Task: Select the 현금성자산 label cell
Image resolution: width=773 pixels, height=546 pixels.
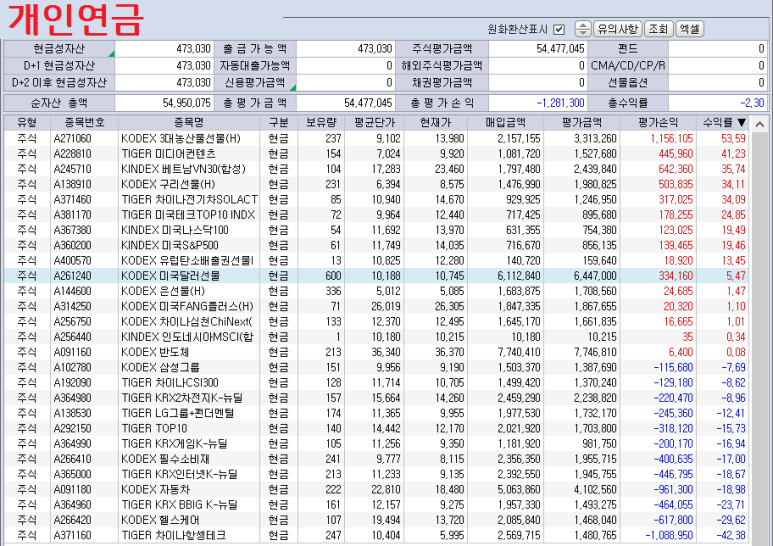Action: pos(60,49)
